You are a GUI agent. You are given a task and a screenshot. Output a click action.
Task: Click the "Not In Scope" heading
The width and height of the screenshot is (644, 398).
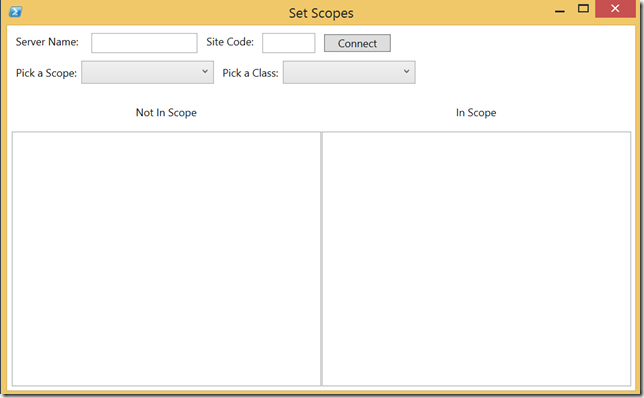coord(166,113)
